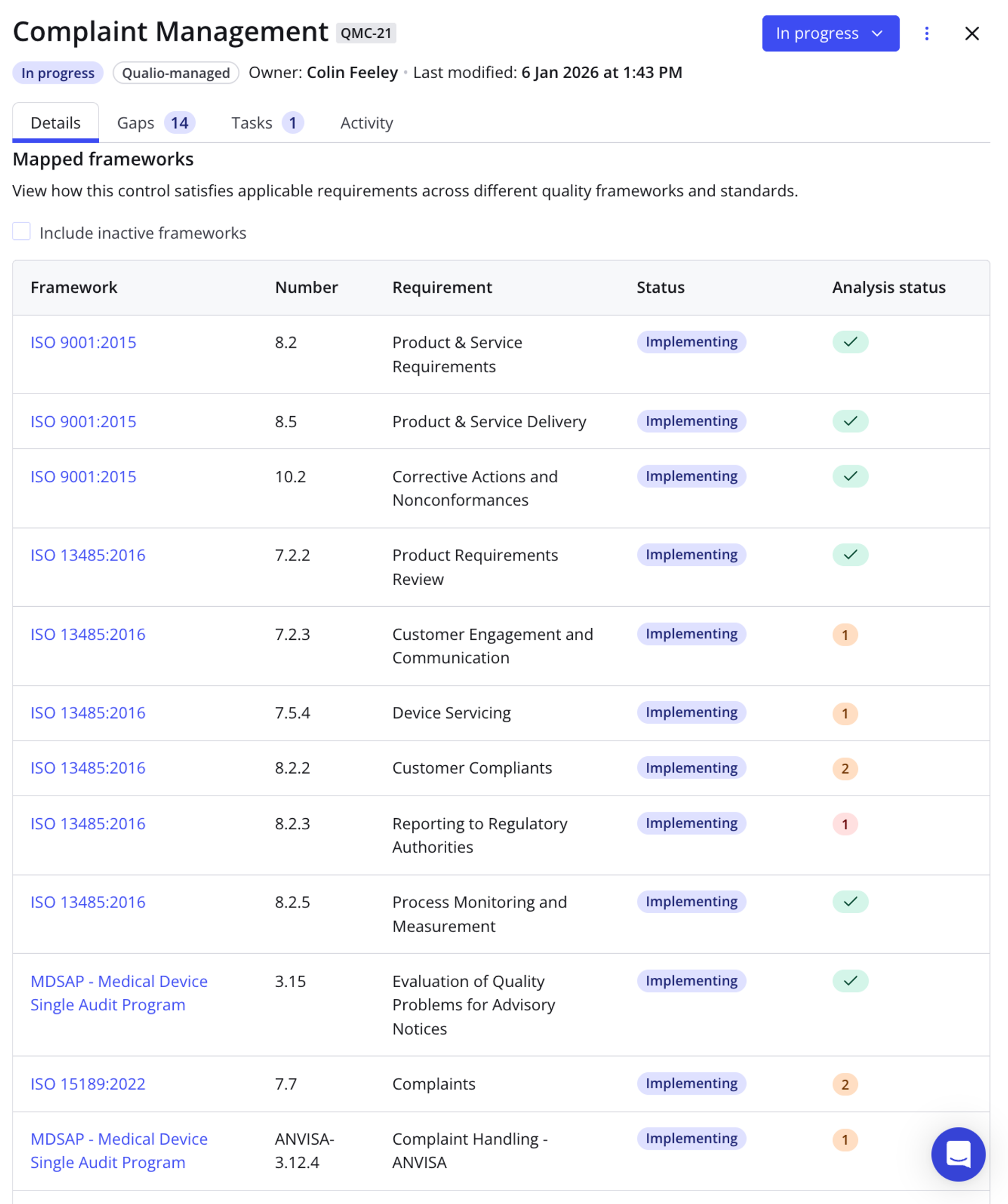Click the Analysis status column header
1008x1204 pixels.
tap(889, 287)
